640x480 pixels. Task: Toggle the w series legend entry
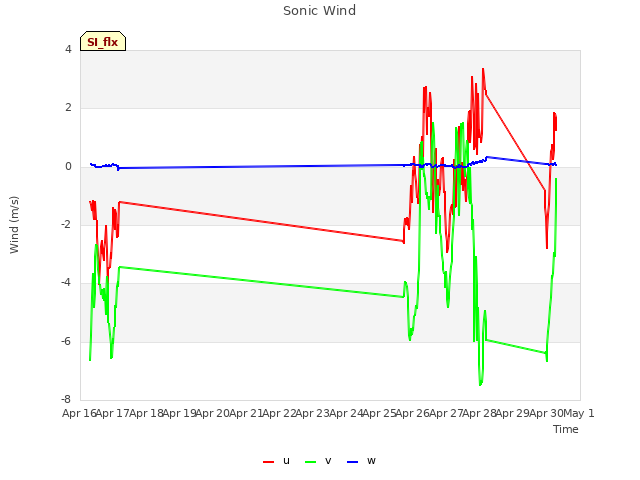click(x=361, y=461)
